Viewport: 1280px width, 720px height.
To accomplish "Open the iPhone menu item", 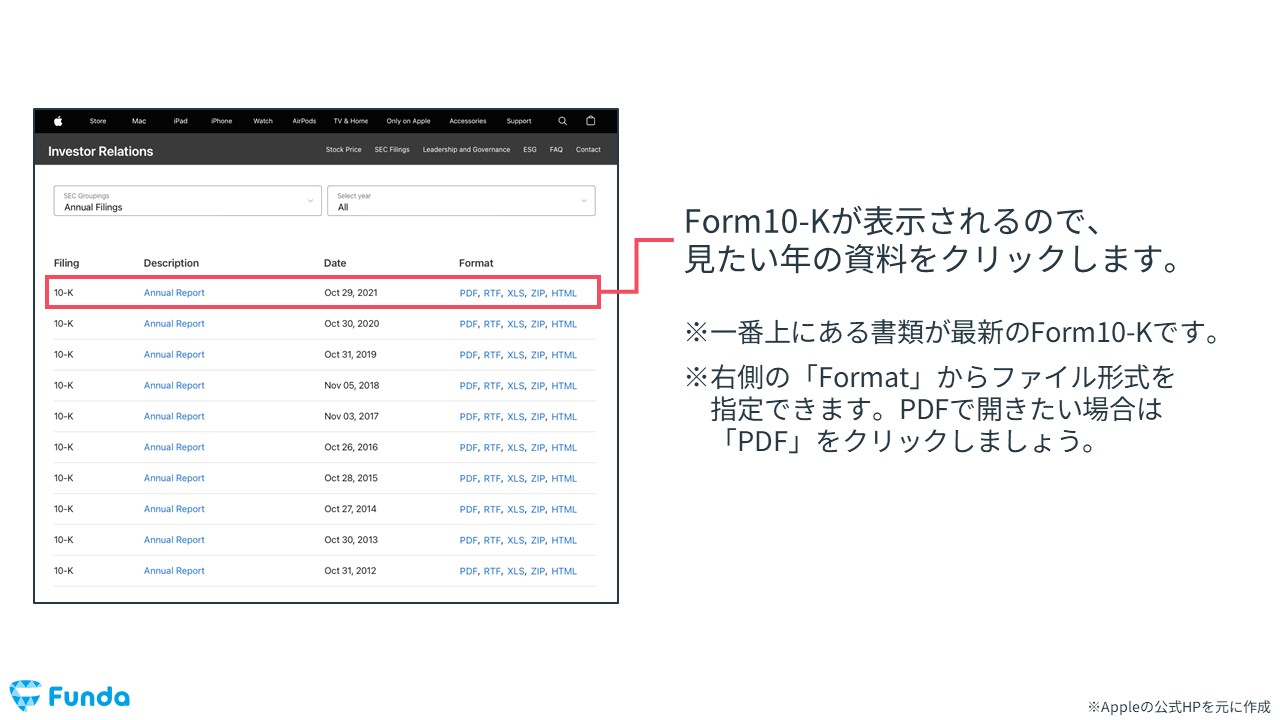I will [221, 121].
